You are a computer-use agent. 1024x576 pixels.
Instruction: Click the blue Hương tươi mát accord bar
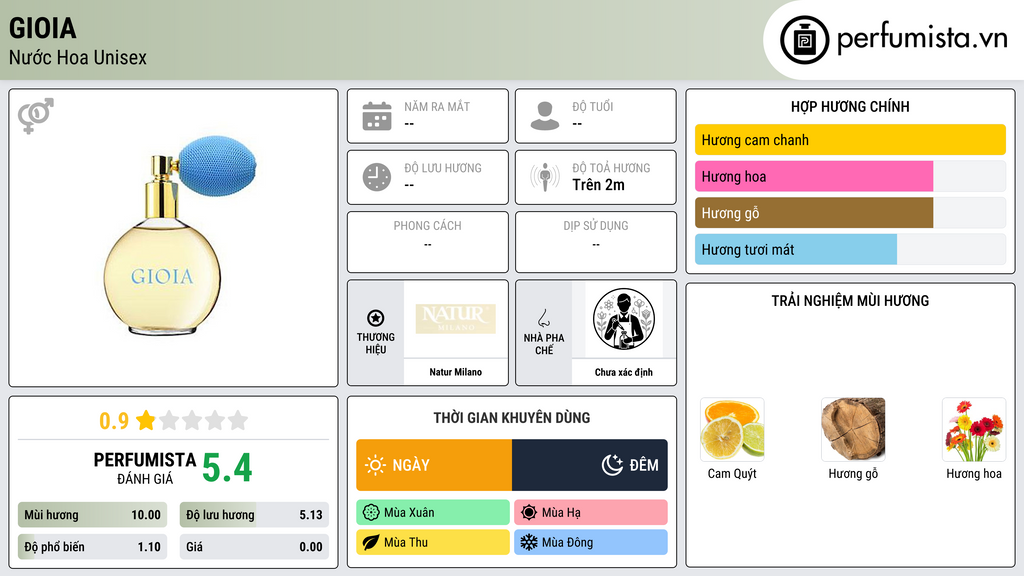coord(796,249)
